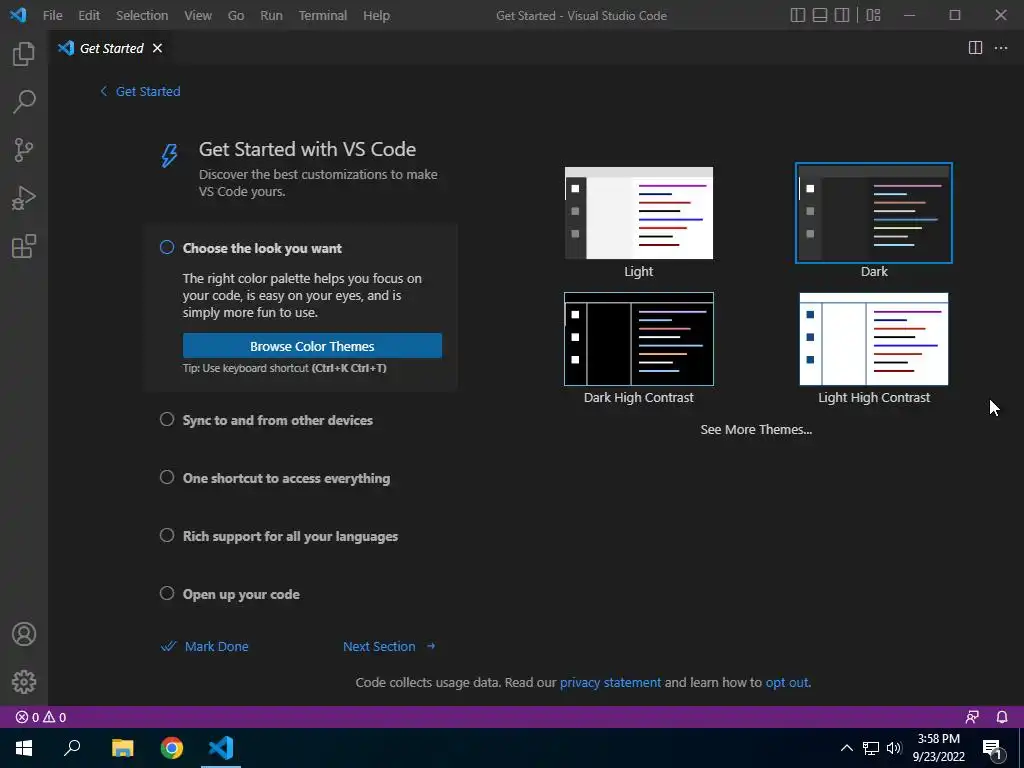Click errors and warnings status indicator

(40, 717)
